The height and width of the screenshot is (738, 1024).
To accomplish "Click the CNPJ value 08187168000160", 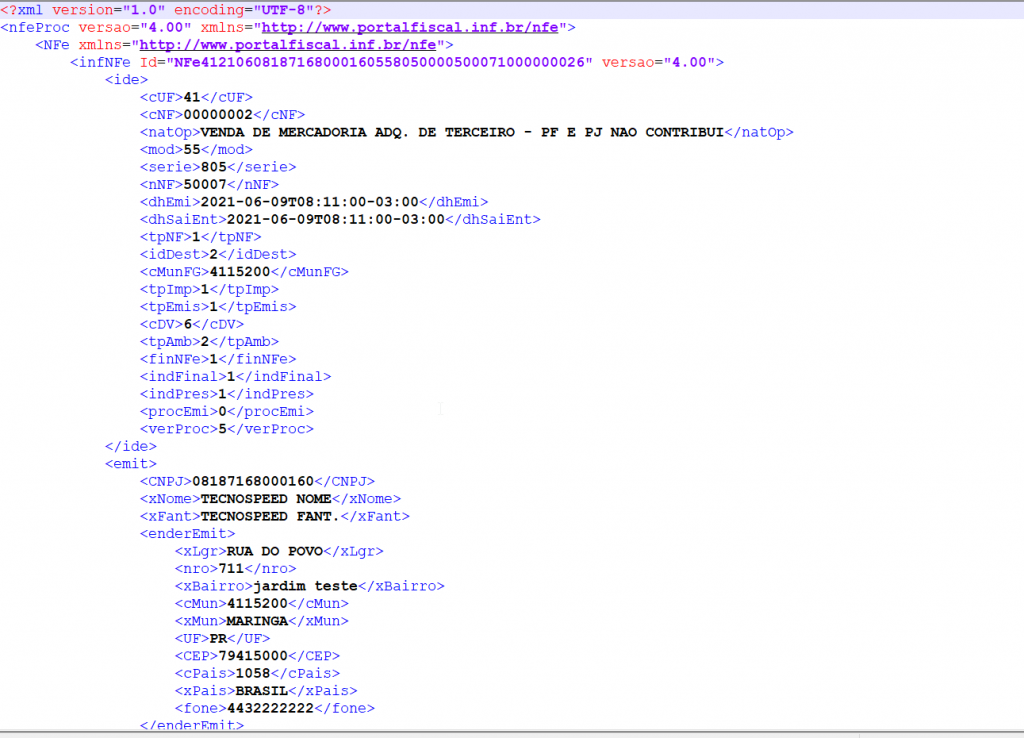I will 253,482.
